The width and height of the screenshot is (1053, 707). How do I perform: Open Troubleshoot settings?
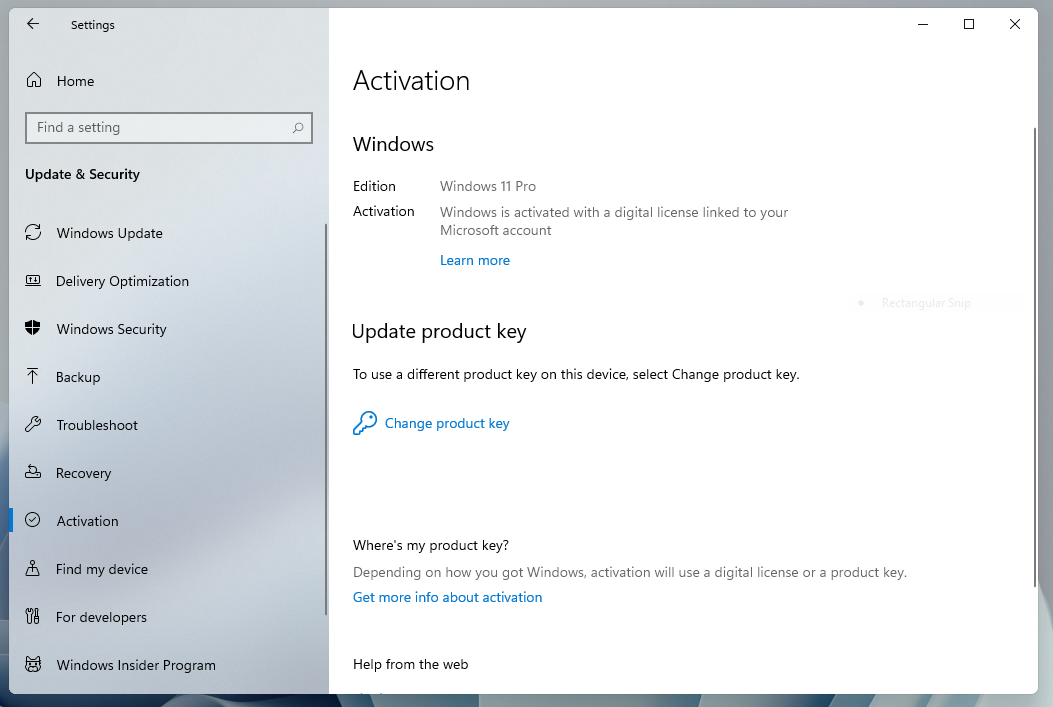pos(168,425)
